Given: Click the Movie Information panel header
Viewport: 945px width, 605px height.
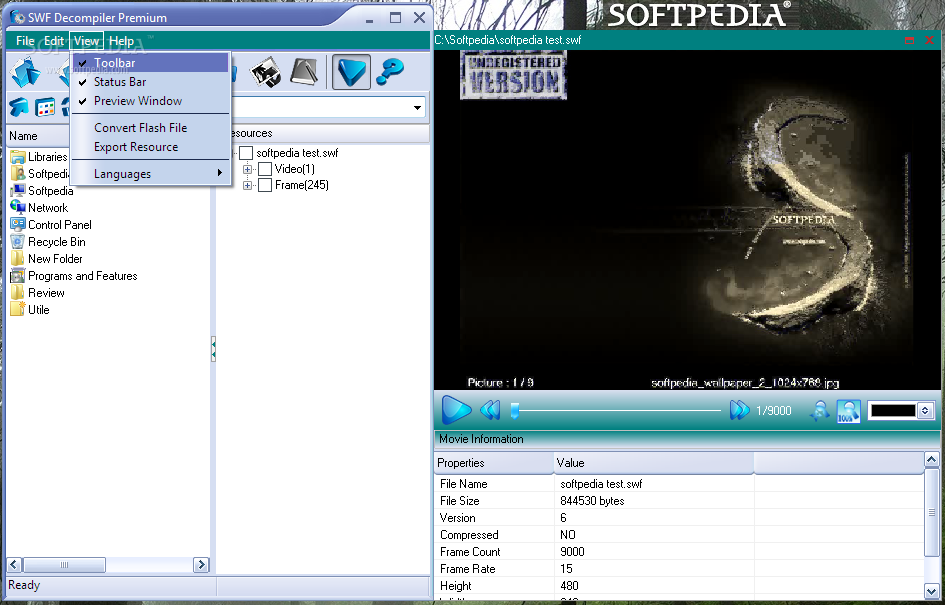Looking at the screenshot, I should pos(686,439).
